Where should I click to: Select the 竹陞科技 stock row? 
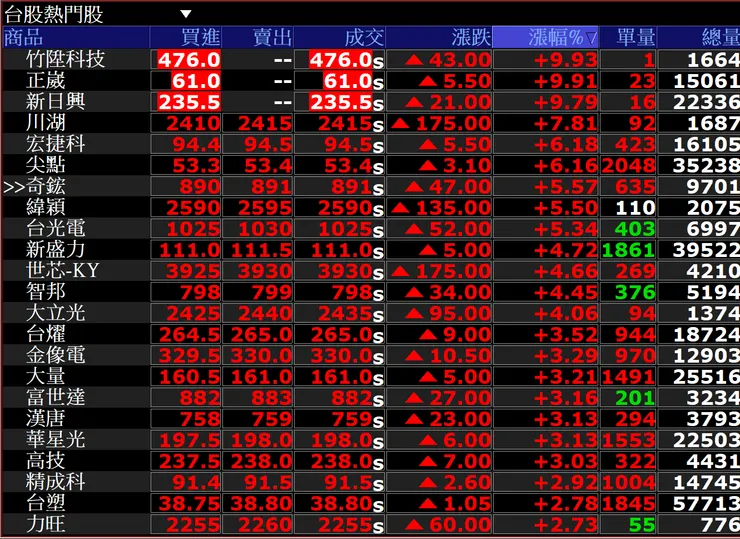(371, 60)
